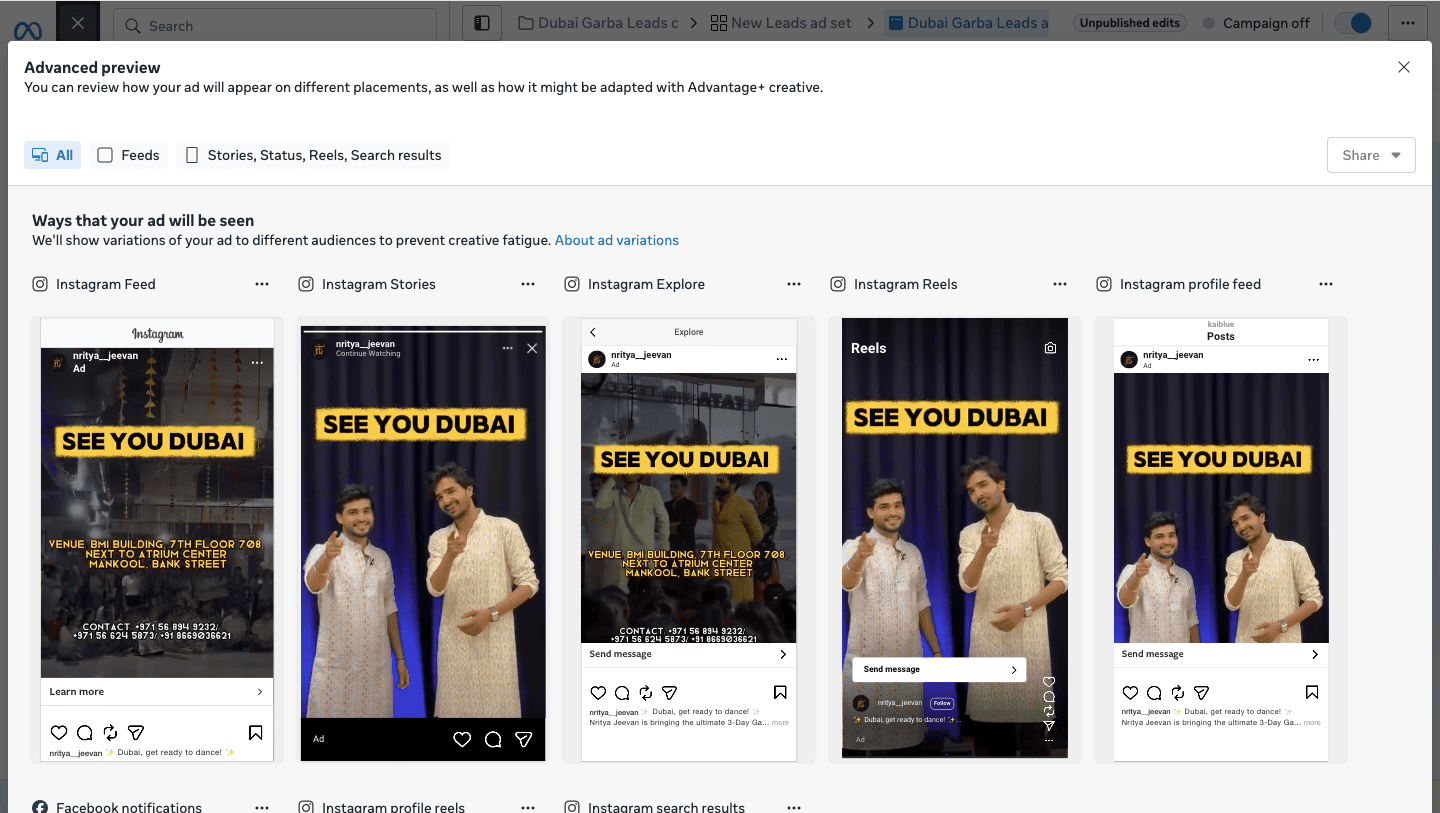Click the X icon in the Stories preview
The height and width of the screenshot is (813, 1440).
point(532,348)
